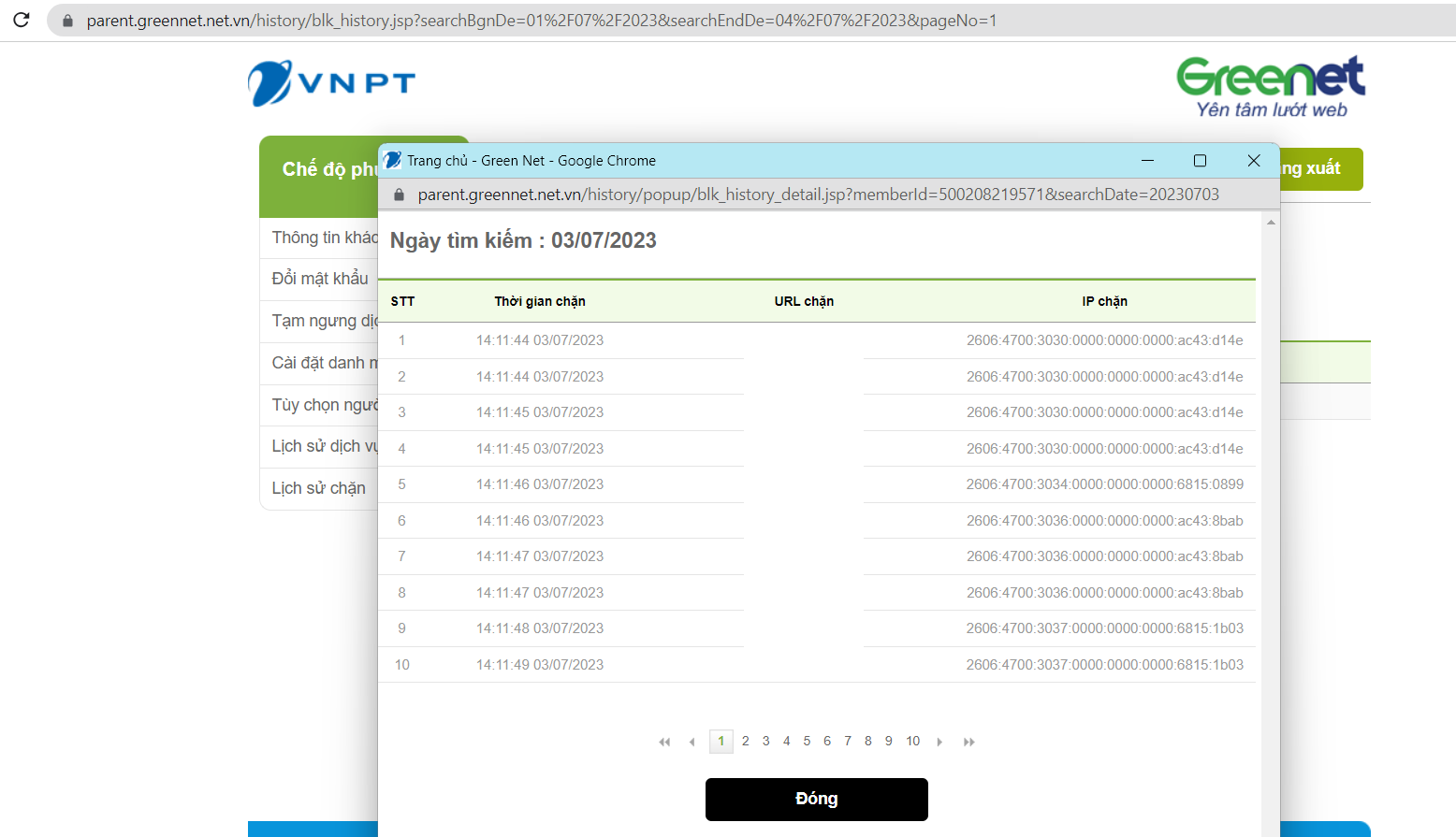Viewport: 1456px width, 837px height.
Task: Jump to last page using double-right arrow
Action: pyautogui.click(x=968, y=742)
